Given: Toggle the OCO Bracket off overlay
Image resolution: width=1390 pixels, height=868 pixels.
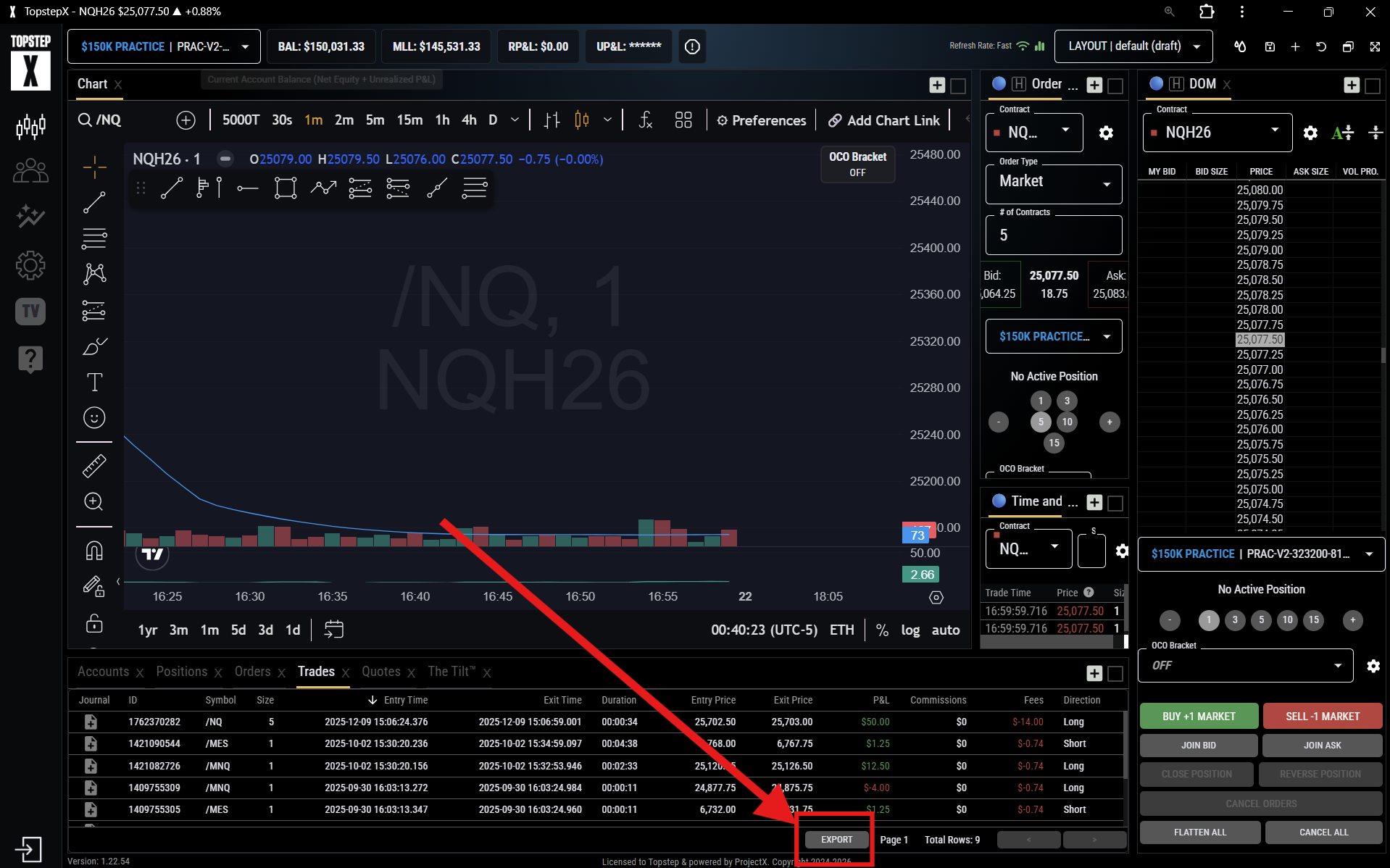Looking at the screenshot, I should click(x=857, y=164).
